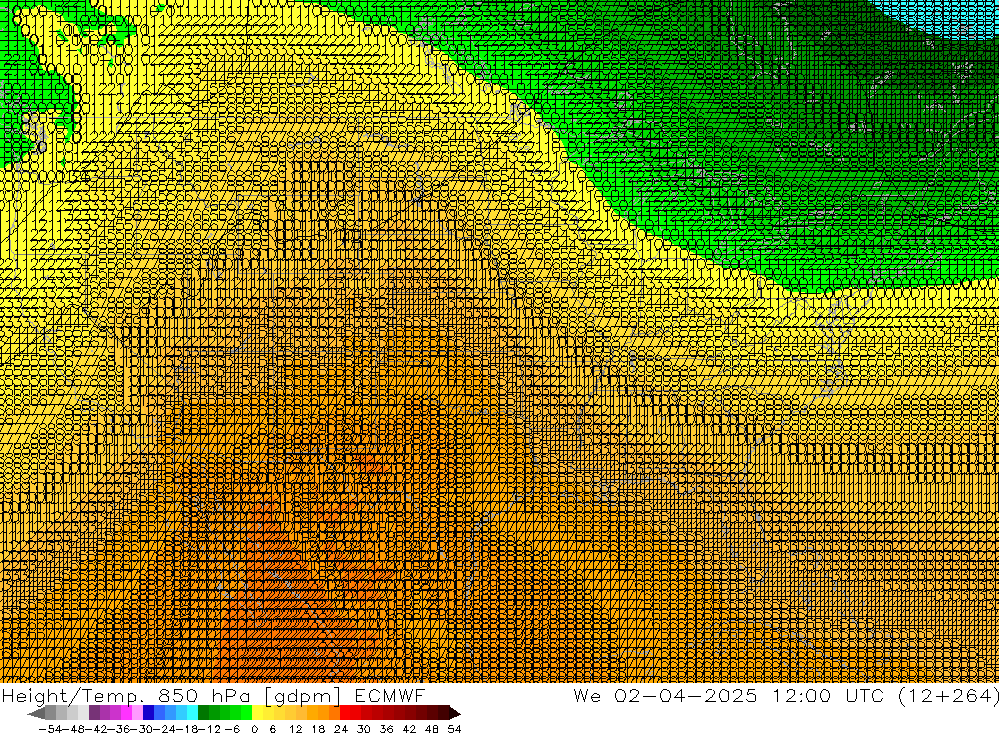
Task: Click the 'ECMWF' model label
Action: 390,695
